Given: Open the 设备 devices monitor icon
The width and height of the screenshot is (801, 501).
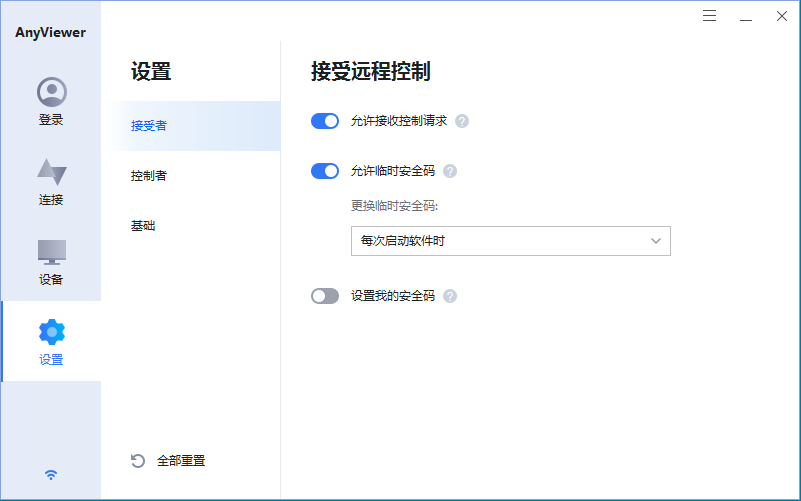Looking at the screenshot, I should tap(51, 252).
